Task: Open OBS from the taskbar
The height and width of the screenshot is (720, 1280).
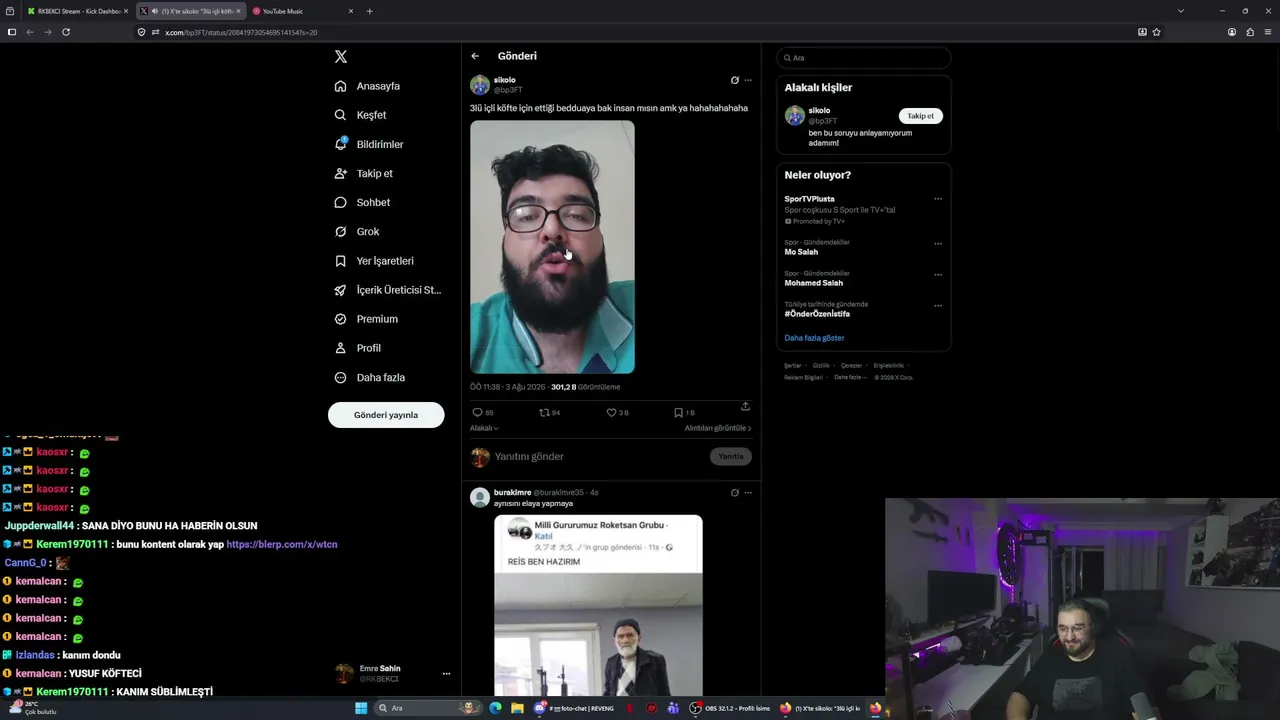Action: 696,708
